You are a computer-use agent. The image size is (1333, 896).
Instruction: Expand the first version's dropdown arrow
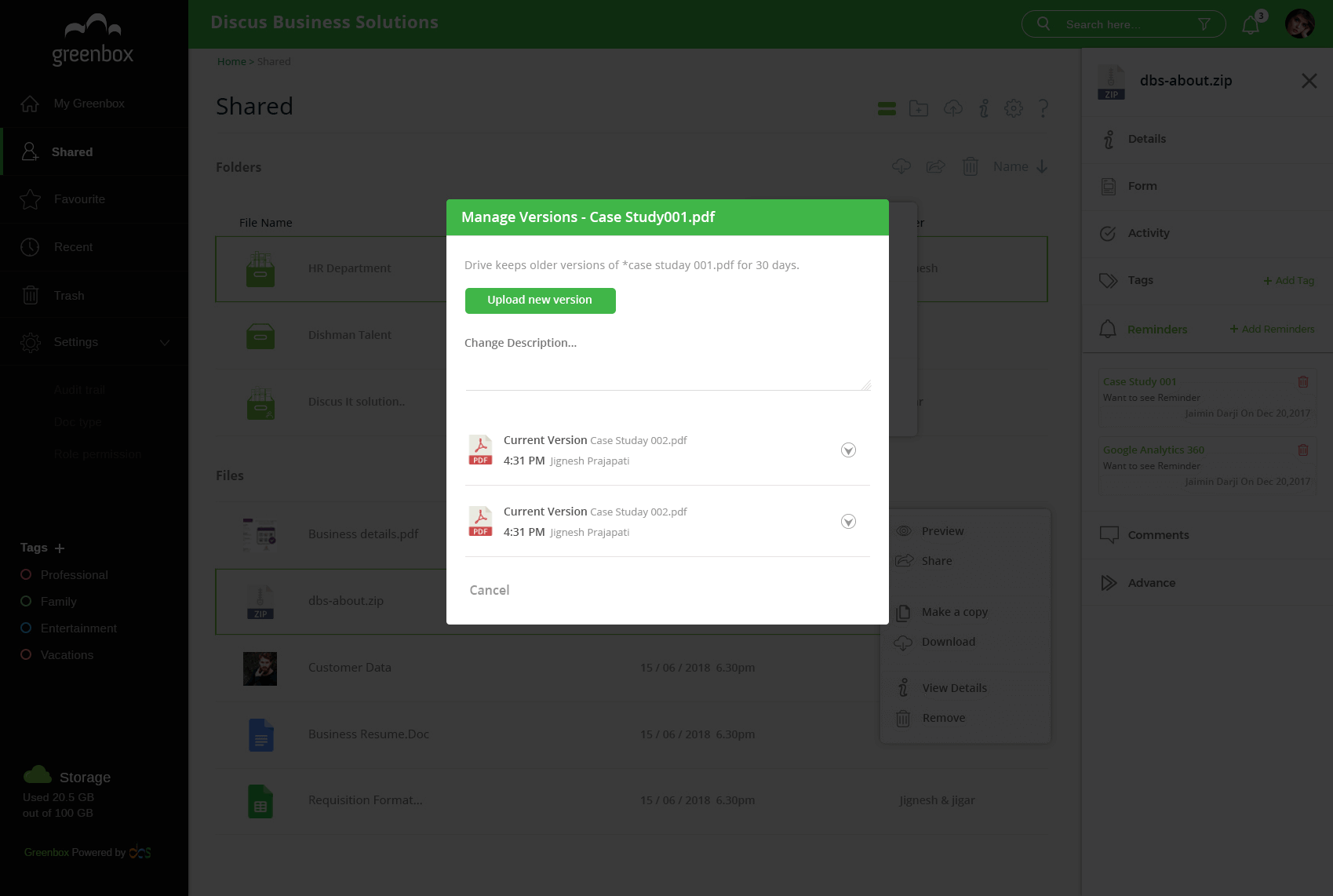point(848,450)
